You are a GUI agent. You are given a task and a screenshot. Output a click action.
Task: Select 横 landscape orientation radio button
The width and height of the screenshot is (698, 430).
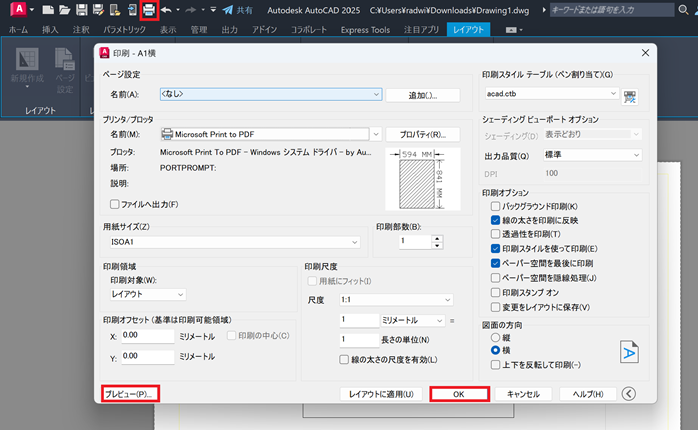pos(495,350)
